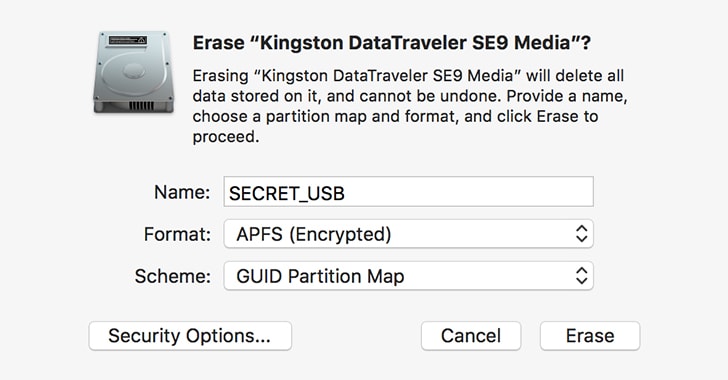Click the "Format:" label
Image resolution: width=728 pixels, height=380 pixels.
[x=177, y=234]
